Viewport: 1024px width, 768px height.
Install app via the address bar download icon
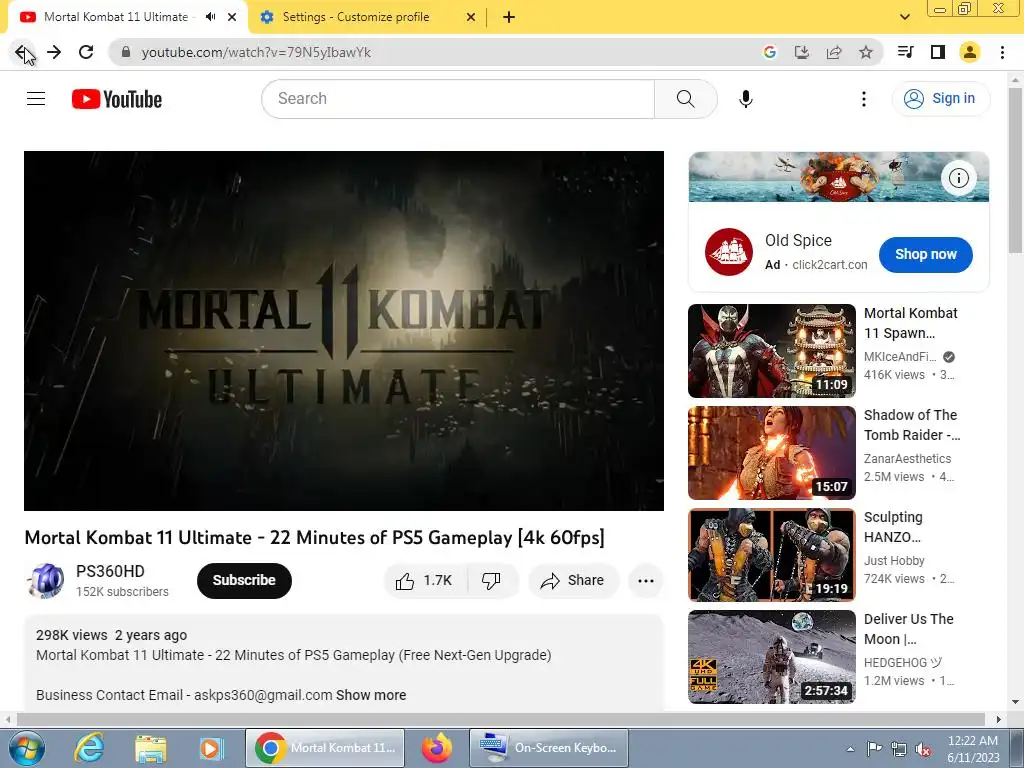802,52
